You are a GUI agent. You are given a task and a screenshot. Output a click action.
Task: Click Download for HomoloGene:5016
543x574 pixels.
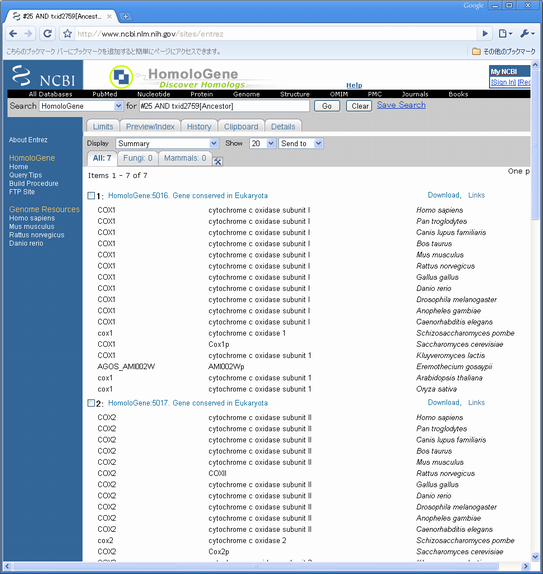[x=444, y=195]
